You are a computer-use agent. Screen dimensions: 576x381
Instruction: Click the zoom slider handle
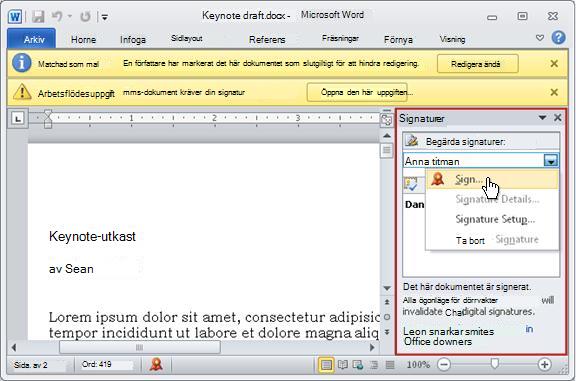(x=495, y=363)
